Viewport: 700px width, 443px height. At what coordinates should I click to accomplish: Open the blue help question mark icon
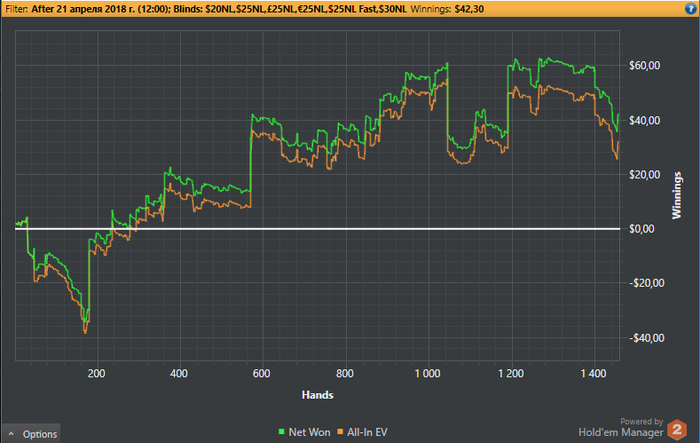[690, 8]
